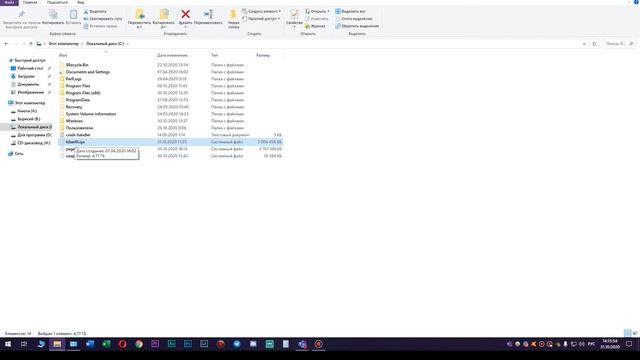Select the crash-handler text file
The image size is (640, 360).
[x=78, y=135]
